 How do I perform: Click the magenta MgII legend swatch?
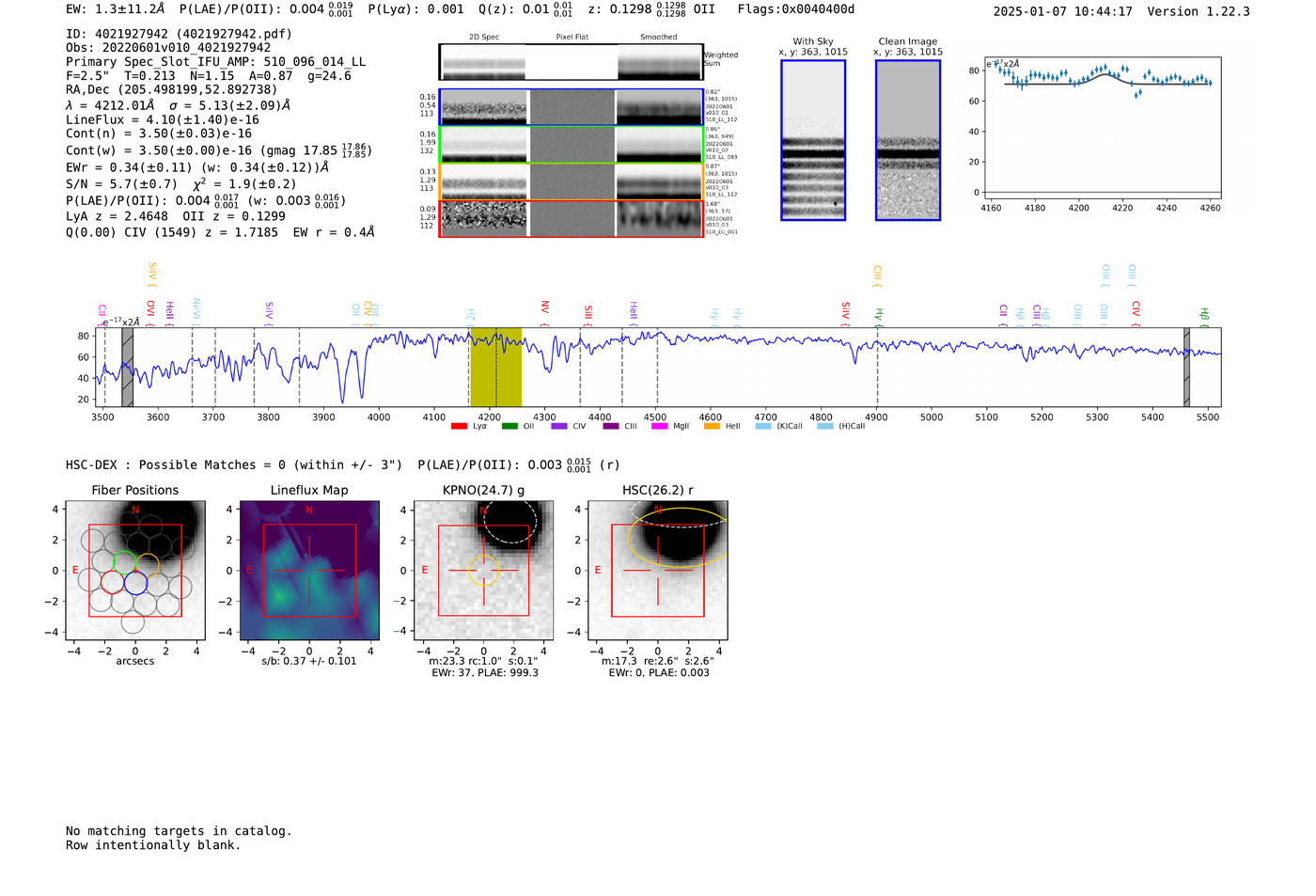tap(659, 427)
